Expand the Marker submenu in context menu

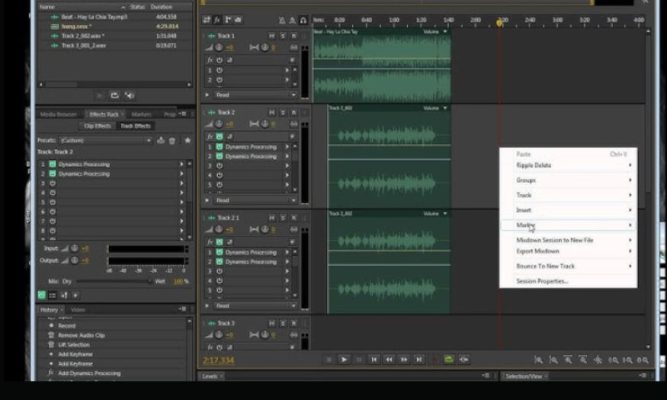tap(566, 225)
